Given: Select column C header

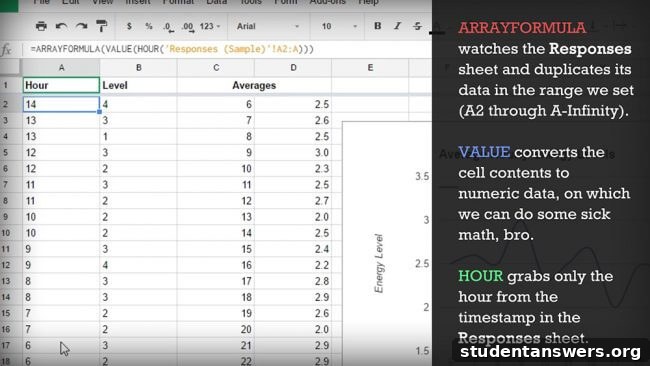Looking at the screenshot, I should (x=216, y=68).
